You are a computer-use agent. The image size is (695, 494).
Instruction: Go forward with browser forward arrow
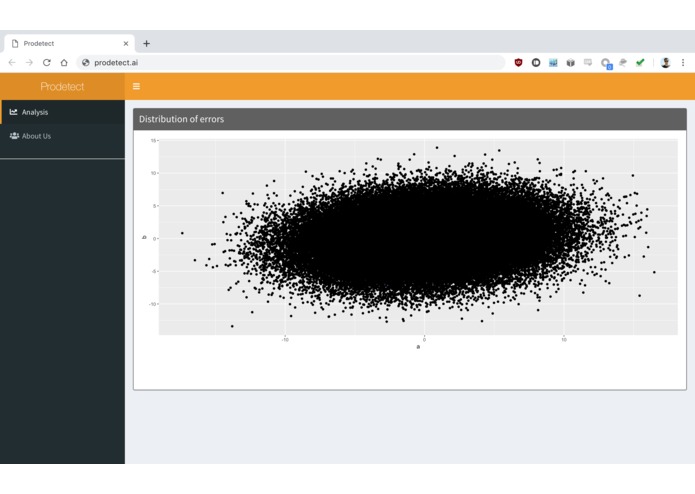29,62
